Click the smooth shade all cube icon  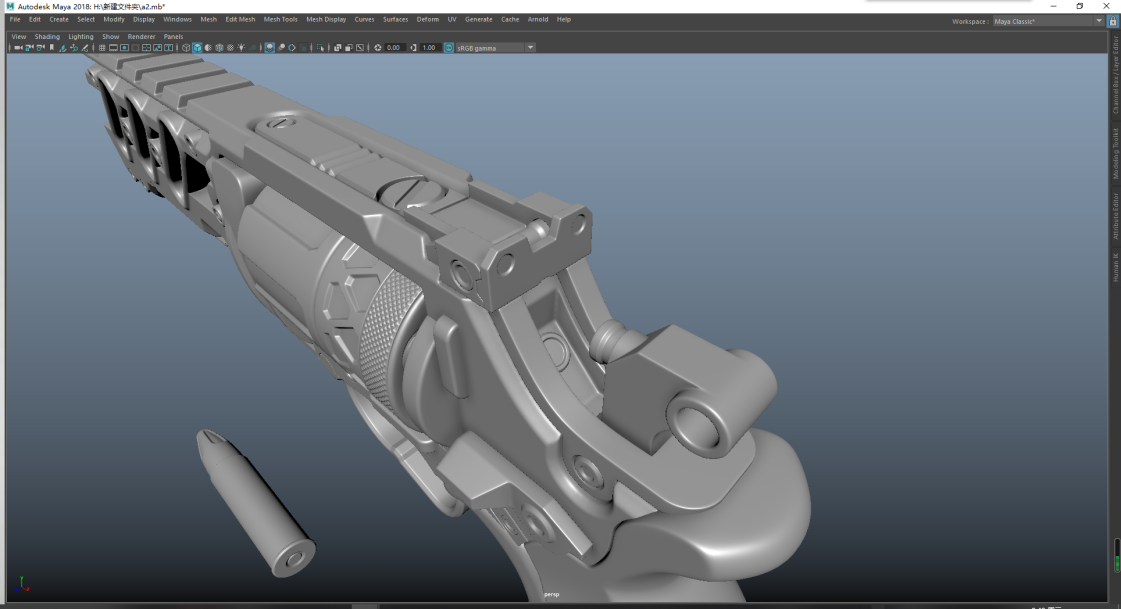tap(197, 48)
